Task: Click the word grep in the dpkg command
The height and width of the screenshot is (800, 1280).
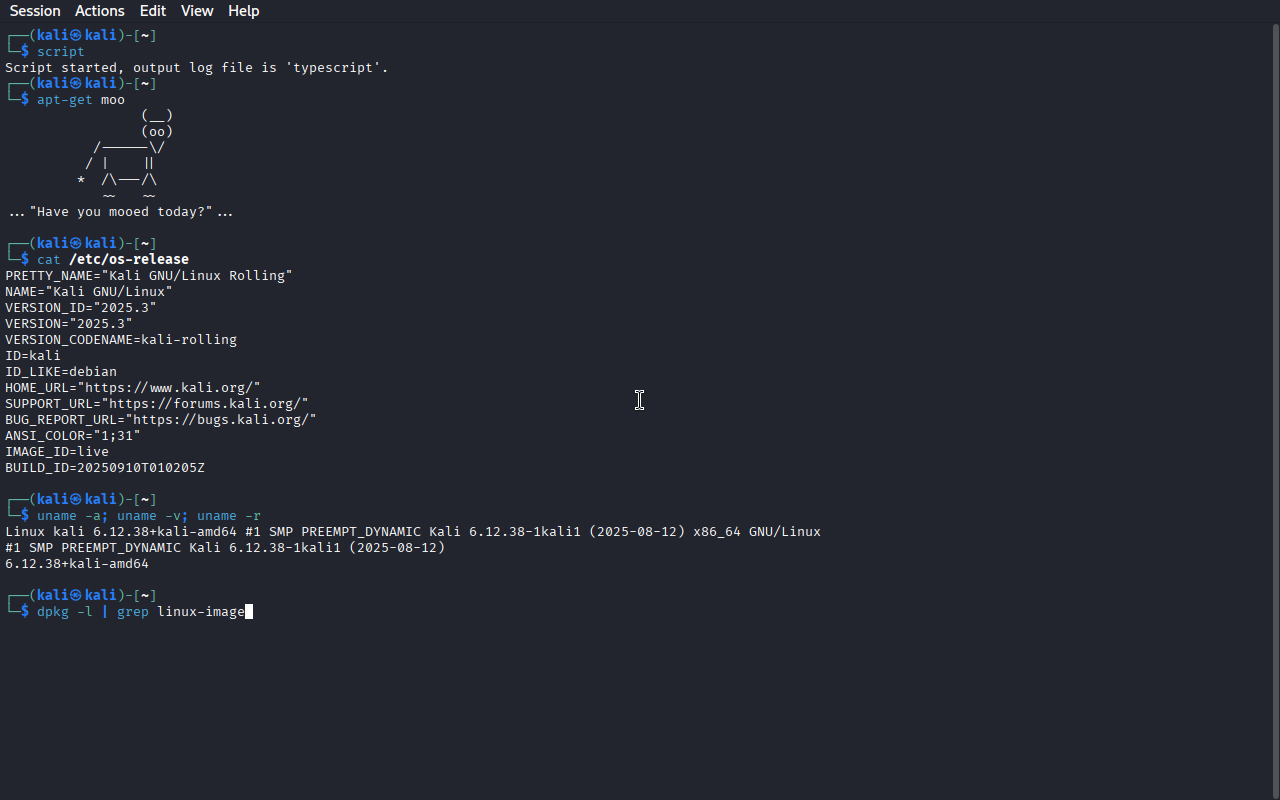Action: [133, 611]
